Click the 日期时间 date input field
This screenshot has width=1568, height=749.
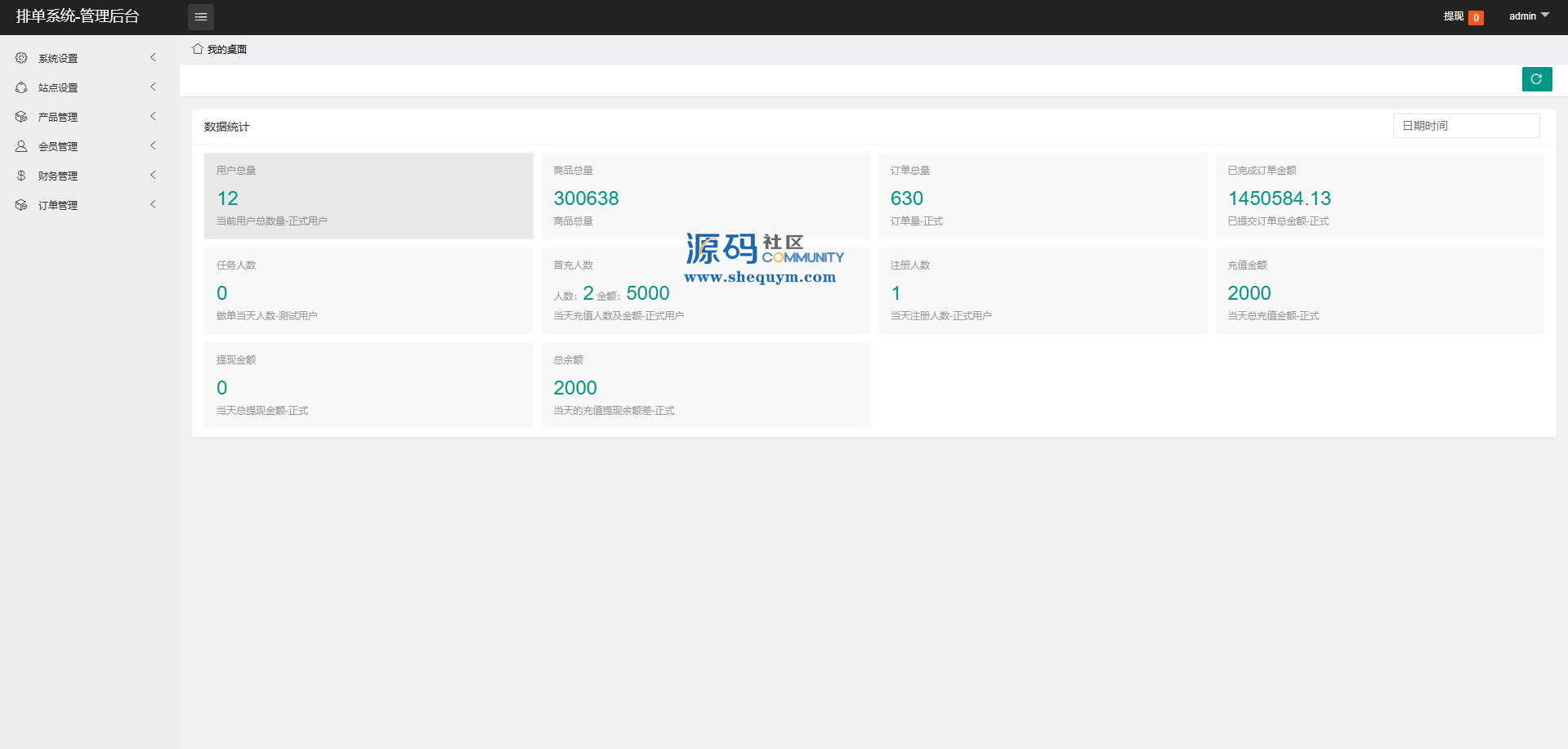[1466, 126]
